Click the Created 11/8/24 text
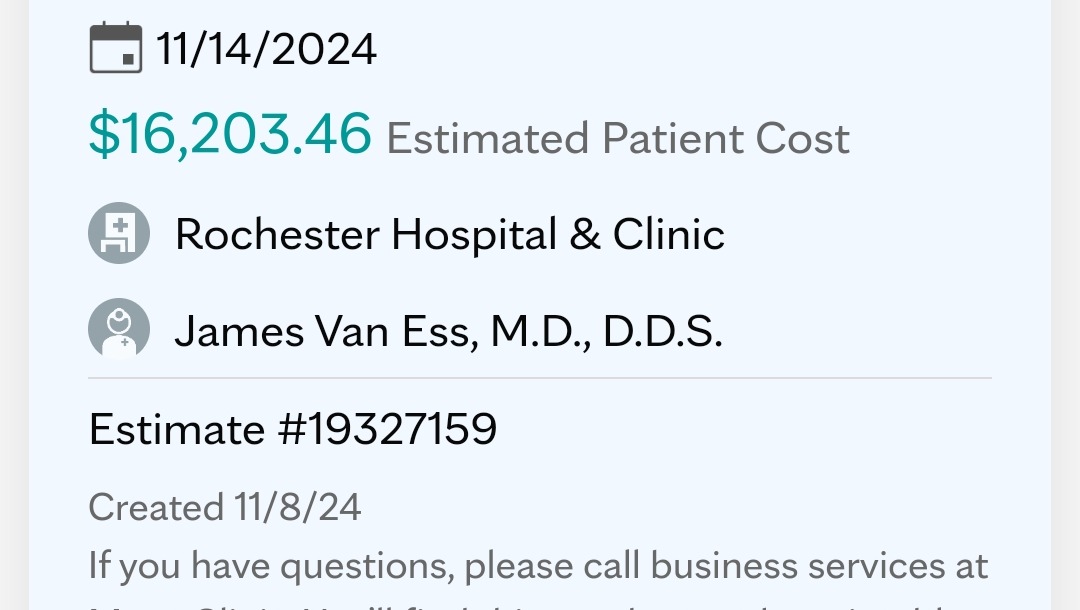This screenshot has width=1080, height=610. click(225, 507)
